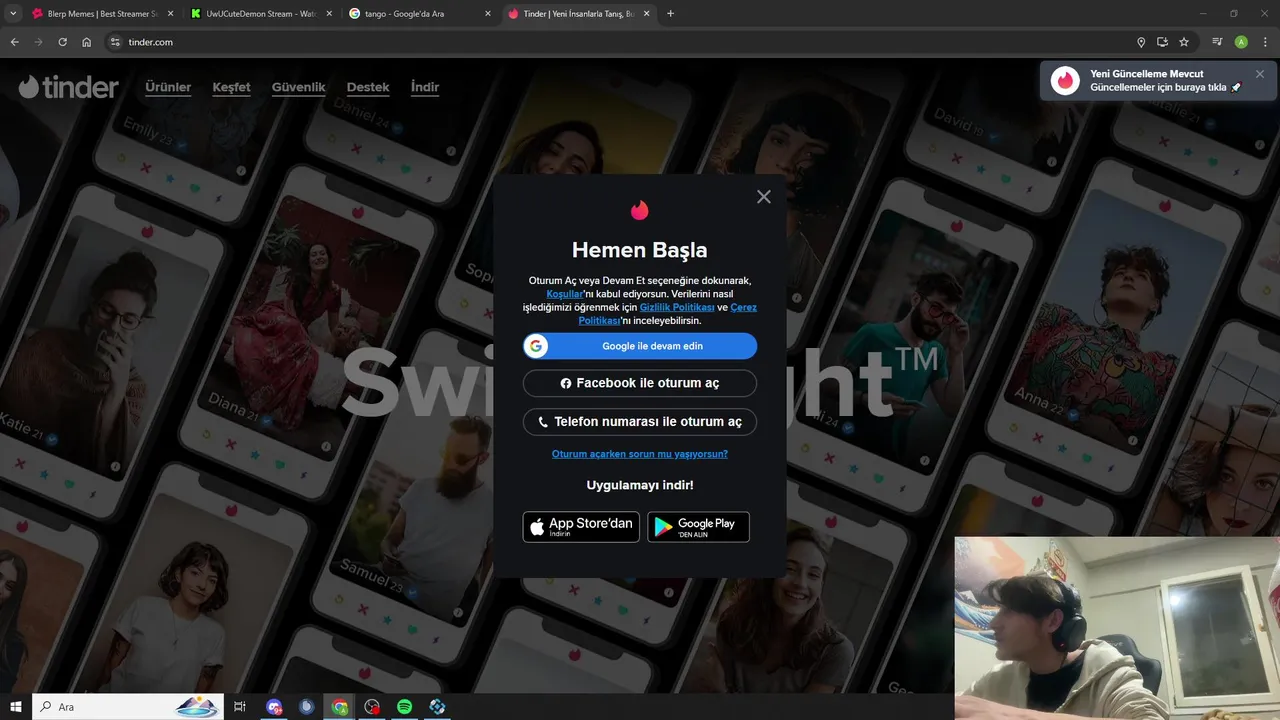Close the Hemen Başla login dialog
Viewport: 1280px width, 720px height.
tap(764, 197)
